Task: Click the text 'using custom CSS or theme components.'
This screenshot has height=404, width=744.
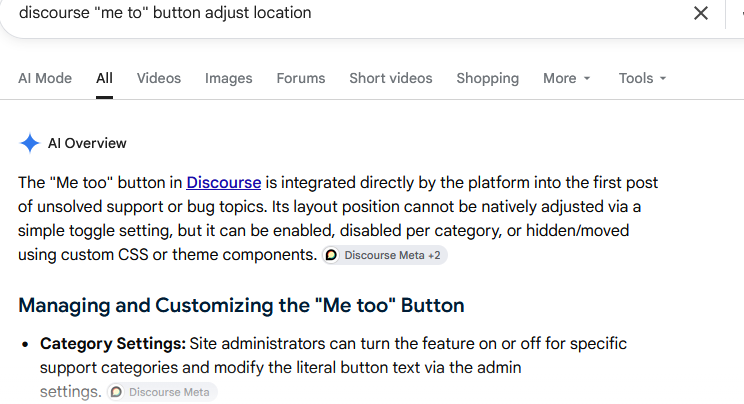Action: click(x=167, y=254)
